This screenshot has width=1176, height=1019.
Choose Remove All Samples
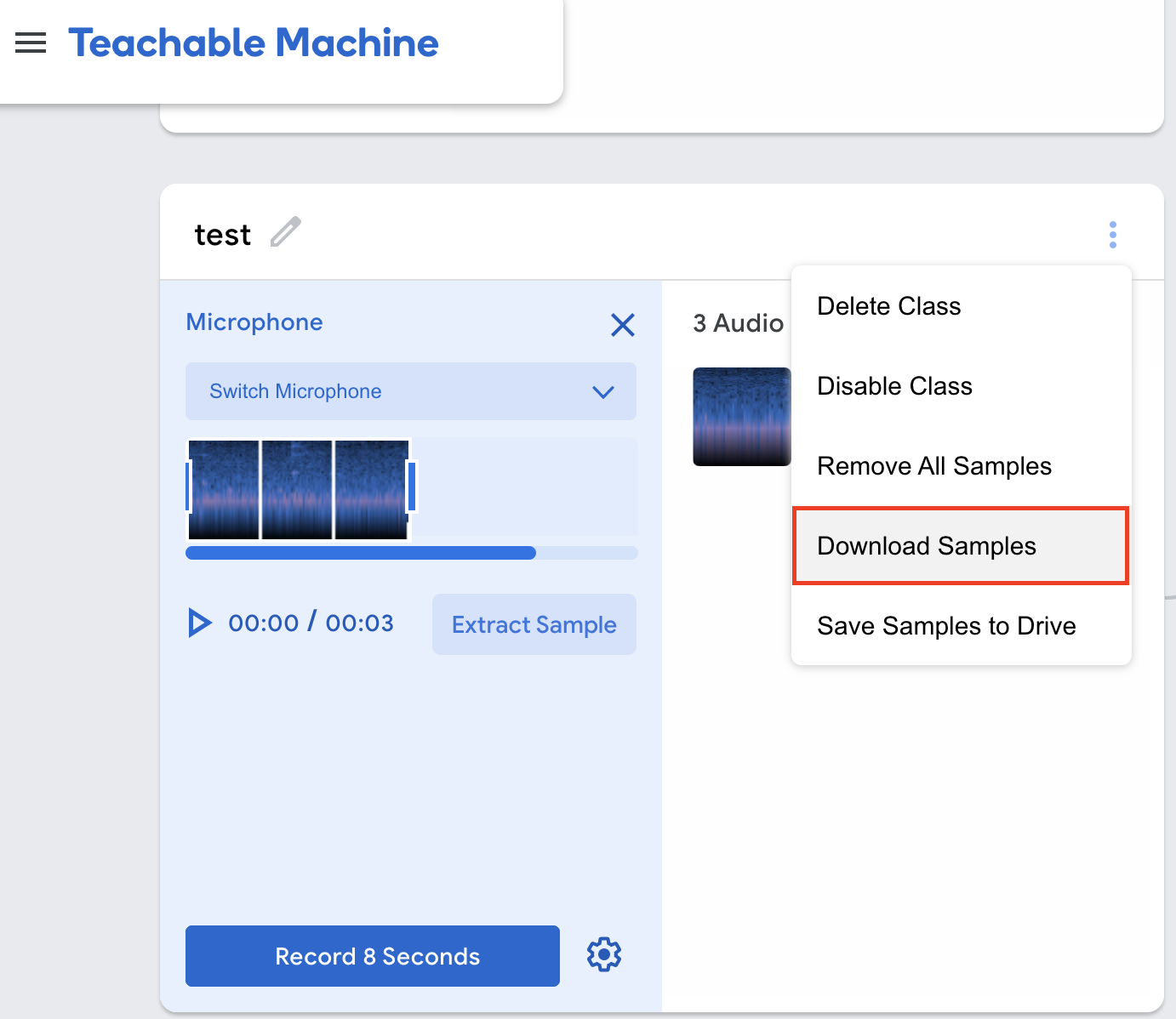(933, 465)
